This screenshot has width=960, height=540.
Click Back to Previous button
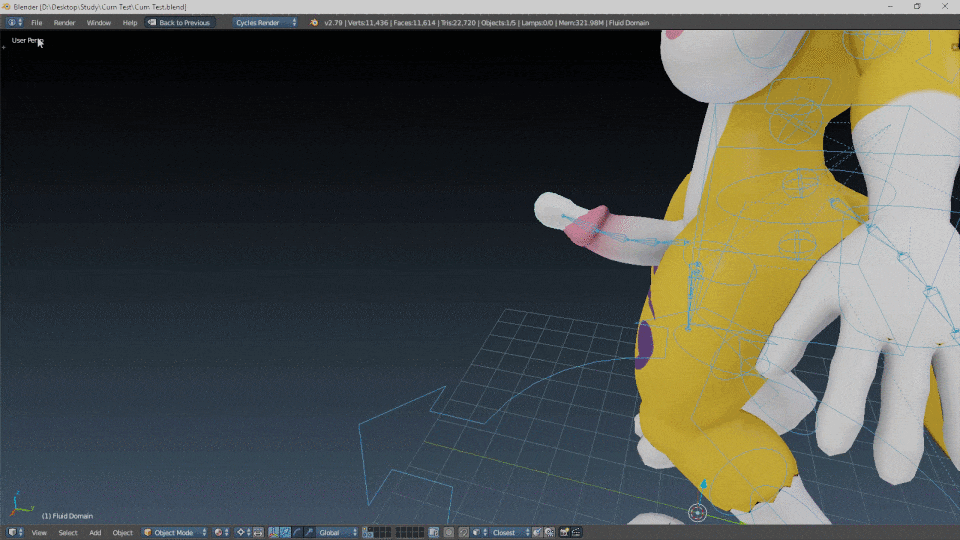click(179, 23)
